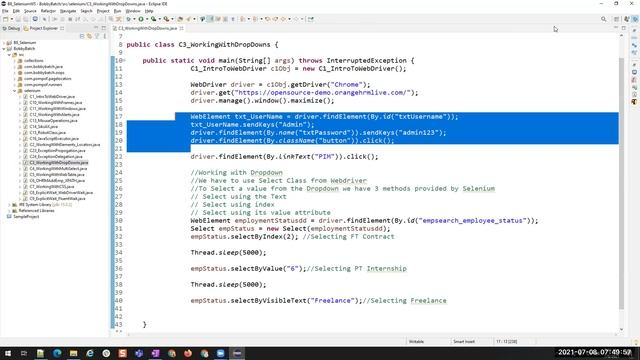Open the Refactor menu
The height and width of the screenshot is (360, 640).
[x=48, y=11]
